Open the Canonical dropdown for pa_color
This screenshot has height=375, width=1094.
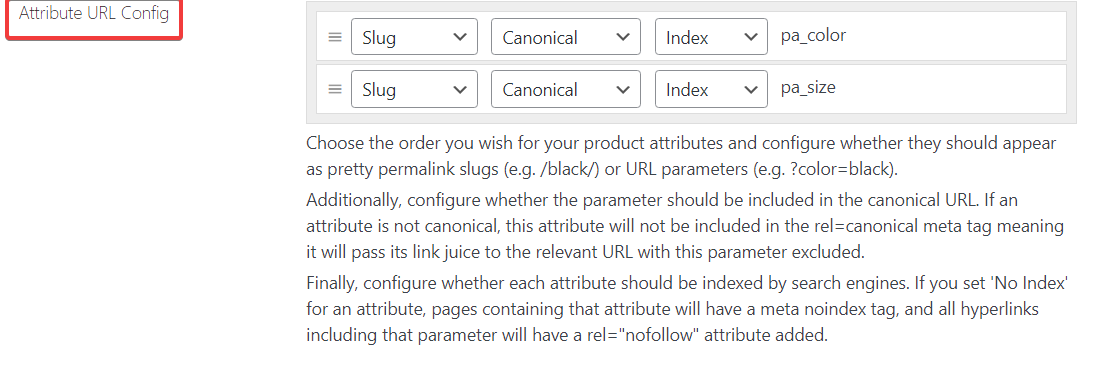(566, 37)
